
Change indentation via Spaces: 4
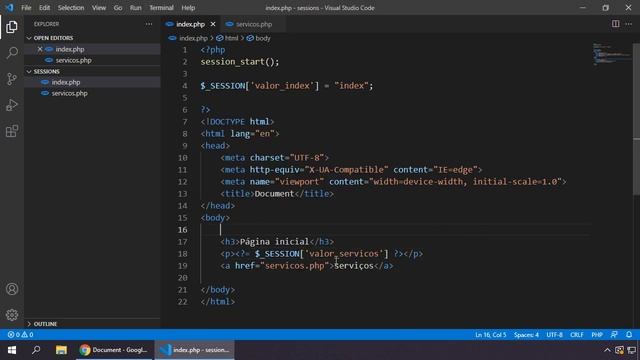coord(526,335)
